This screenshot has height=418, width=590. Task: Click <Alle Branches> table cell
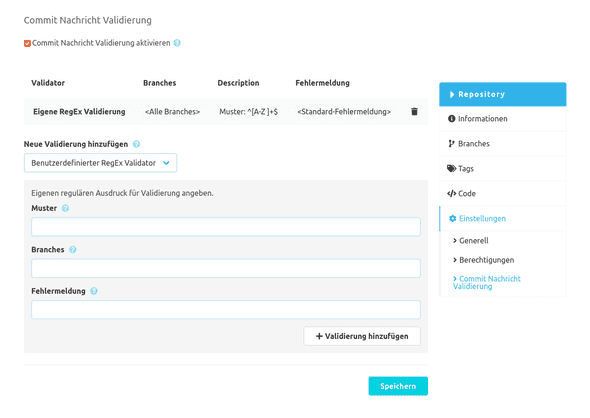[x=172, y=111]
